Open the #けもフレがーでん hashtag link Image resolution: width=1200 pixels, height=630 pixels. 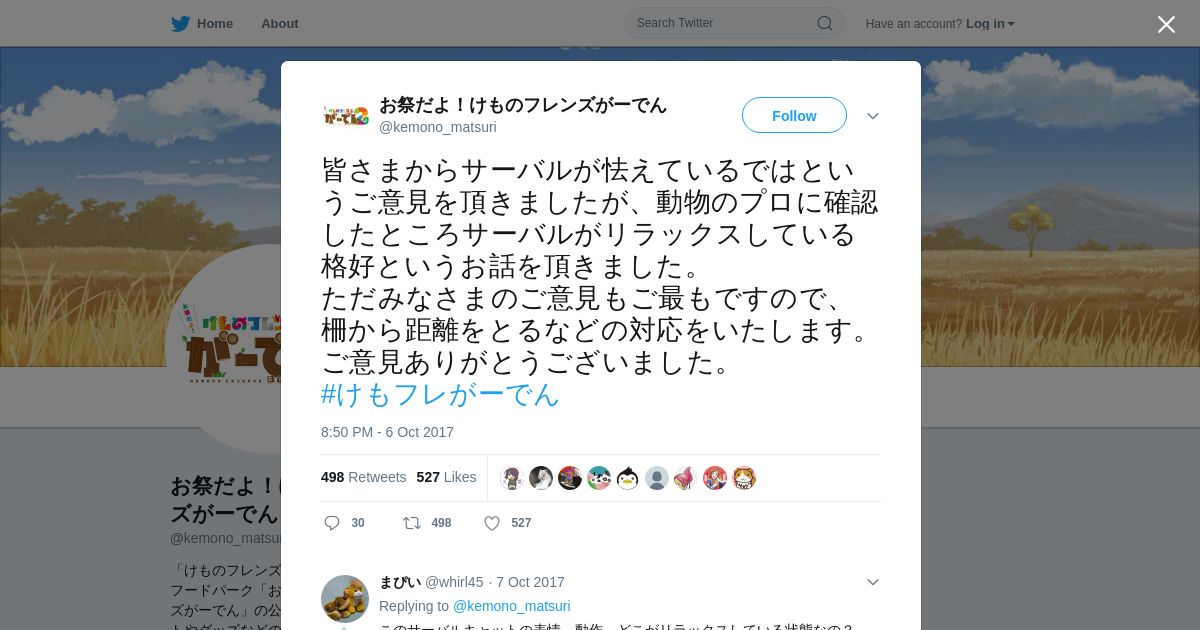pyautogui.click(x=440, y=394)
